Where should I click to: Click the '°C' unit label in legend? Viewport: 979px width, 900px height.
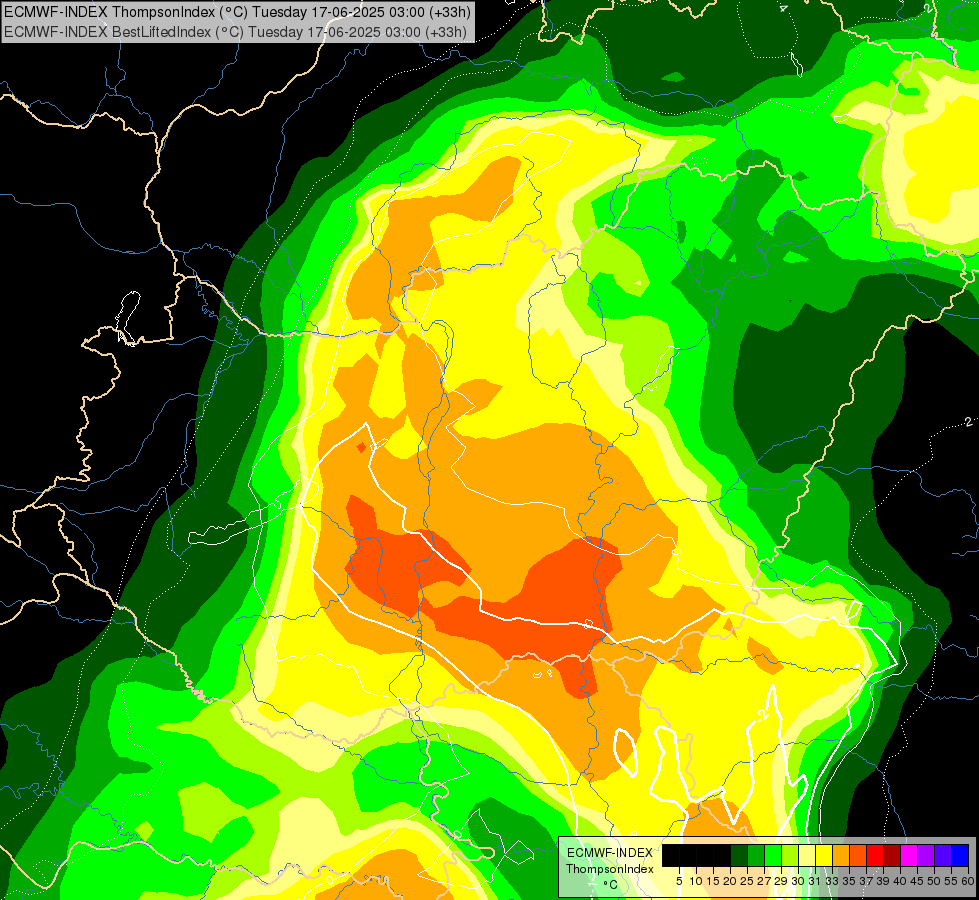click(x=611, y=885)
